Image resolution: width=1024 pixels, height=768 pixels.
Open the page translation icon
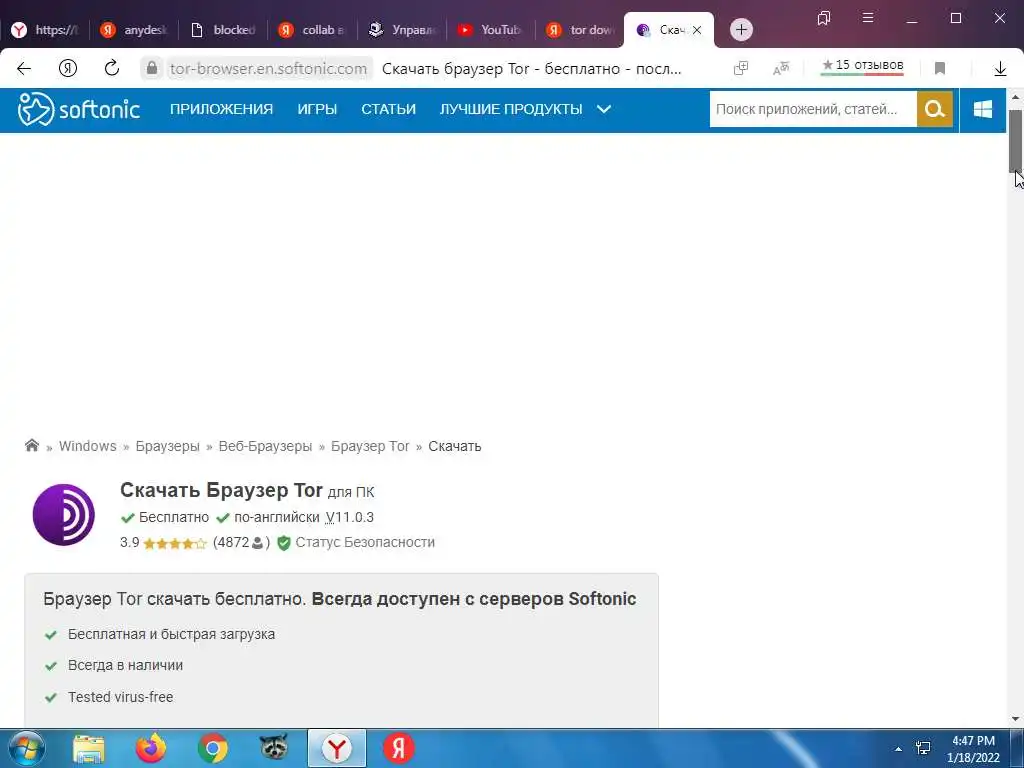coord(781,69)
